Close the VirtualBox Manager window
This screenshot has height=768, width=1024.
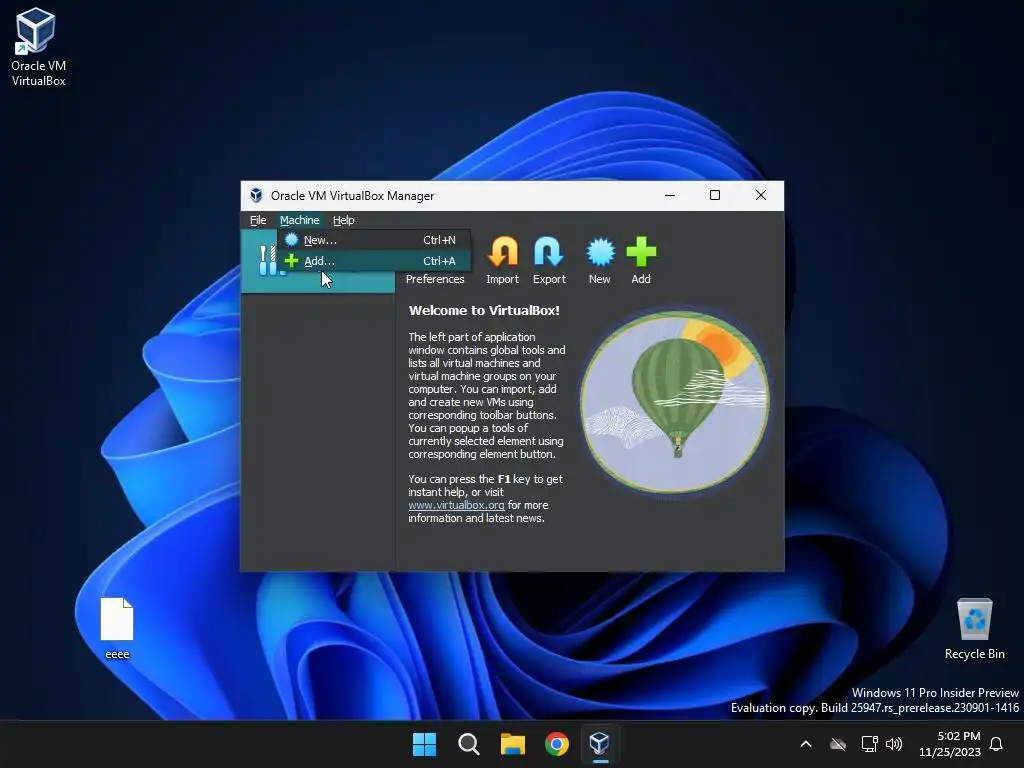[x=761, y=195]
